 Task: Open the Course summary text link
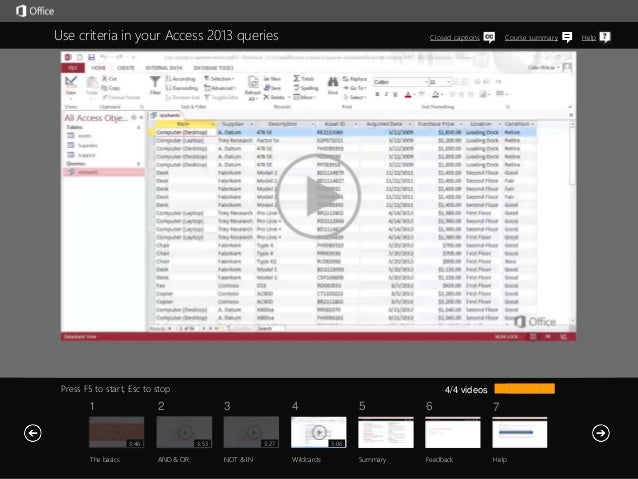tap(531, 38)
